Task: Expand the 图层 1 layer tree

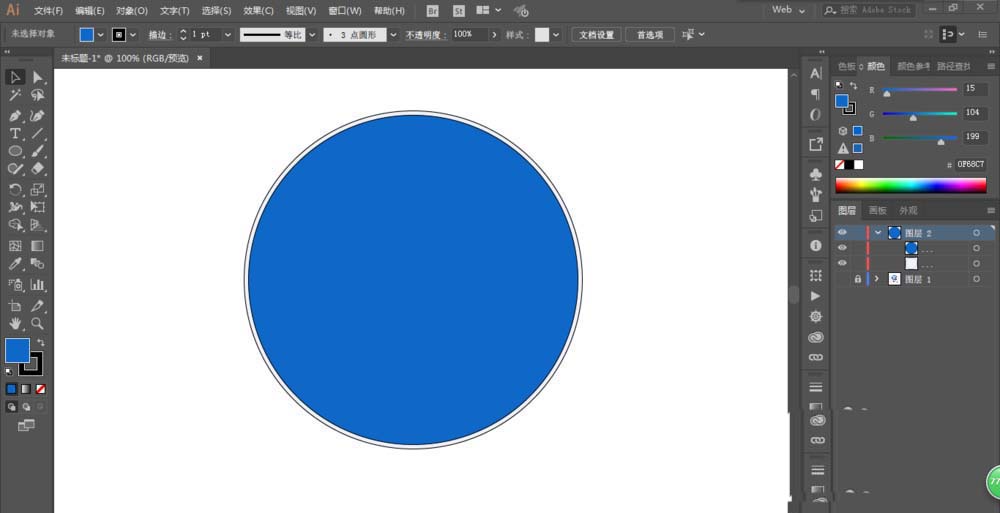Action: [x=877, y=280]
